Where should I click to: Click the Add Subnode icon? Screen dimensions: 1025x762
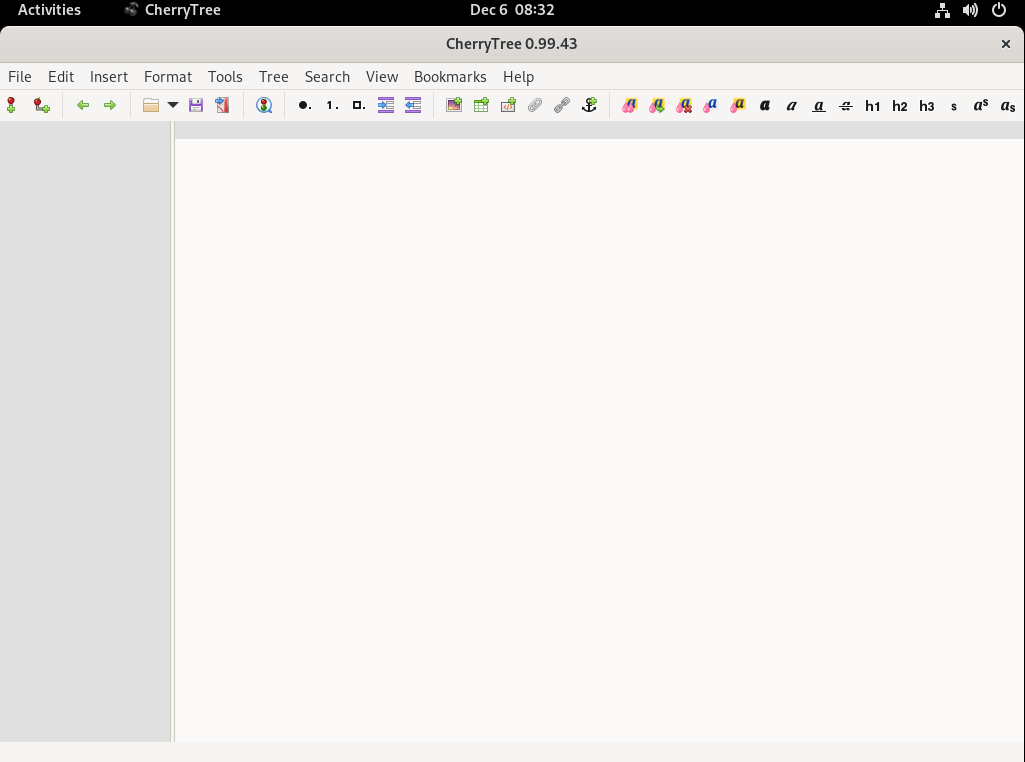click(x=41, y=105)
